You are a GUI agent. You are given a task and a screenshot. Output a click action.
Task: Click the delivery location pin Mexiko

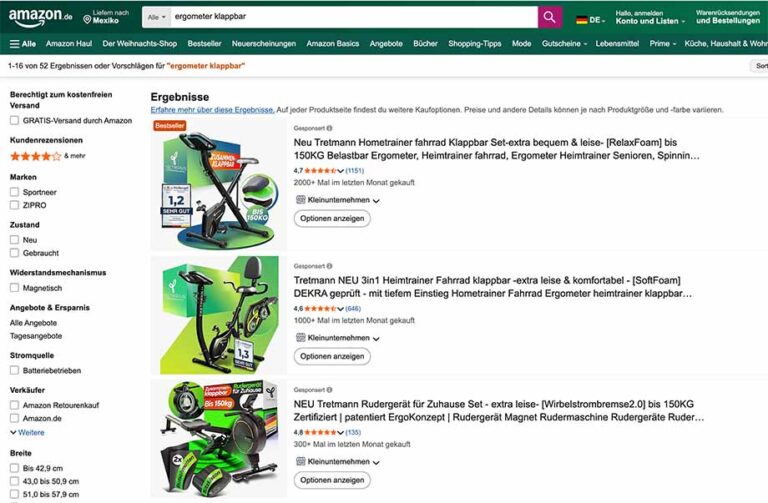87,20
